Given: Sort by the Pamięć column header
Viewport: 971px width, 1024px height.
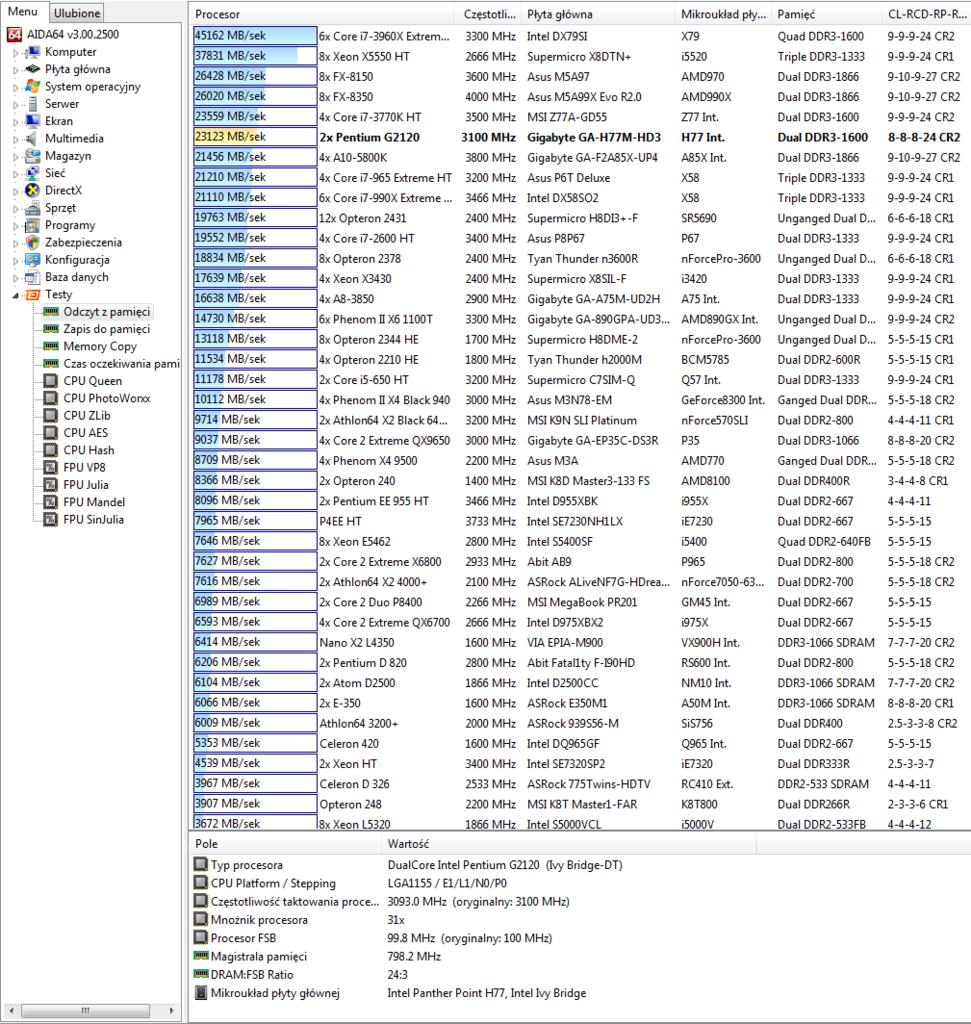Looking at the screenshot, I should pos(827,14).
